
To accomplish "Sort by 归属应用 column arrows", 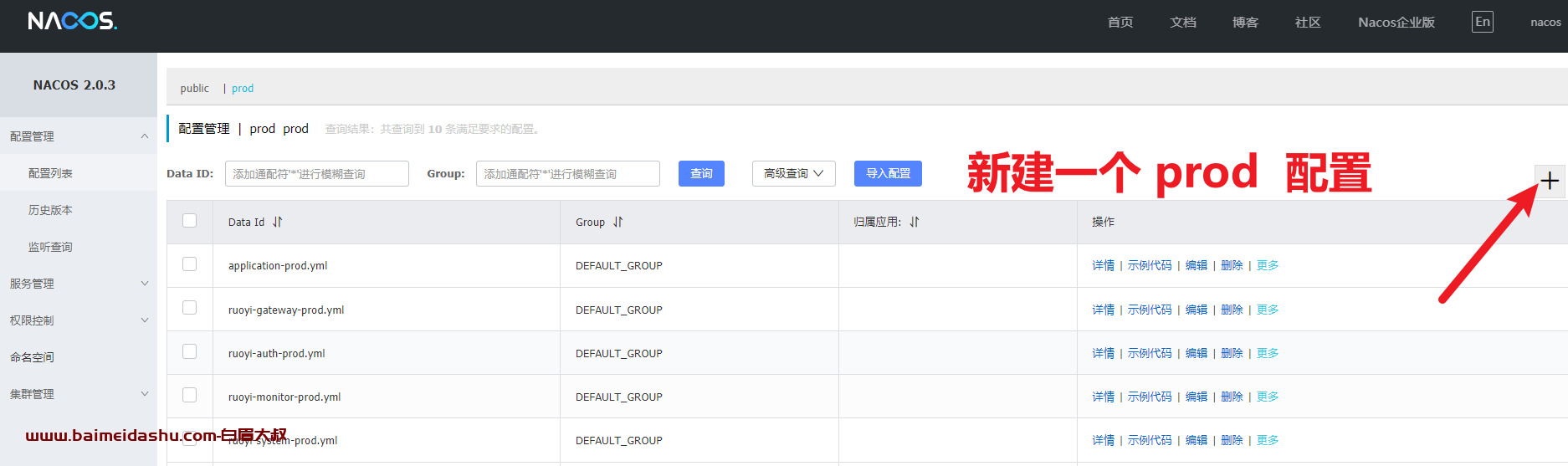I will (x=915, y=222).
